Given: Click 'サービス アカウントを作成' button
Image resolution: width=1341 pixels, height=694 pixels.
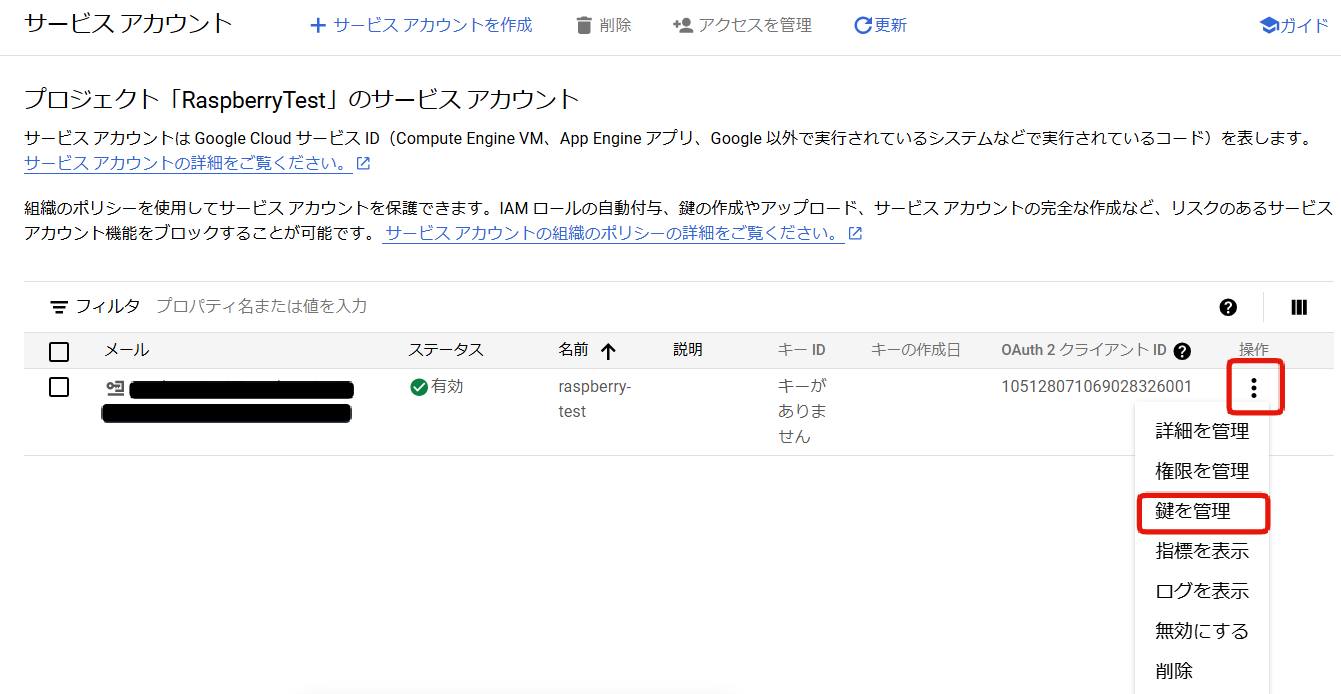Looking at the screenshot, I should pyautogui.click(x=421, y=25).
